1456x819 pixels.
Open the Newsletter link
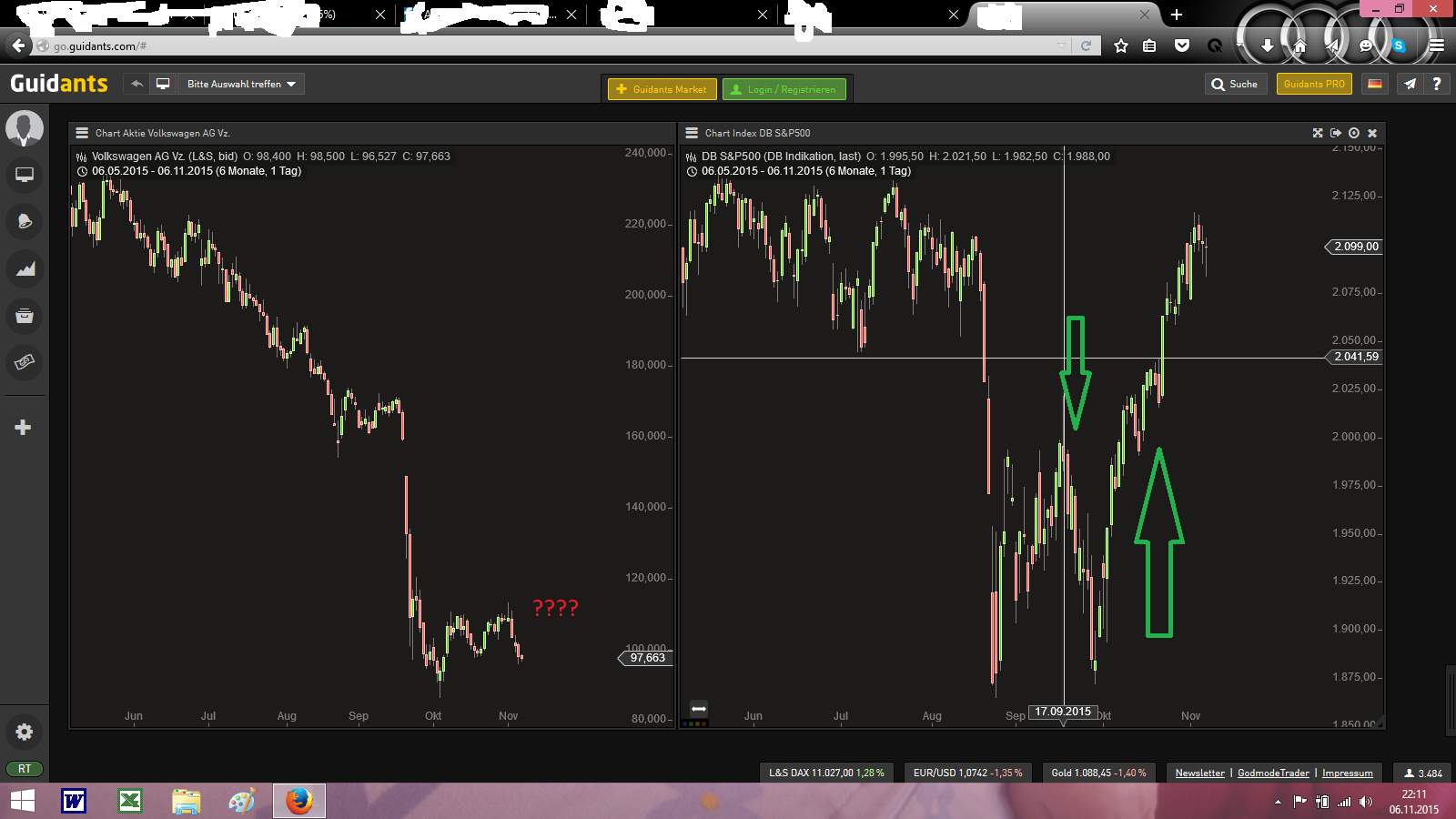[x=1199, y=773]
